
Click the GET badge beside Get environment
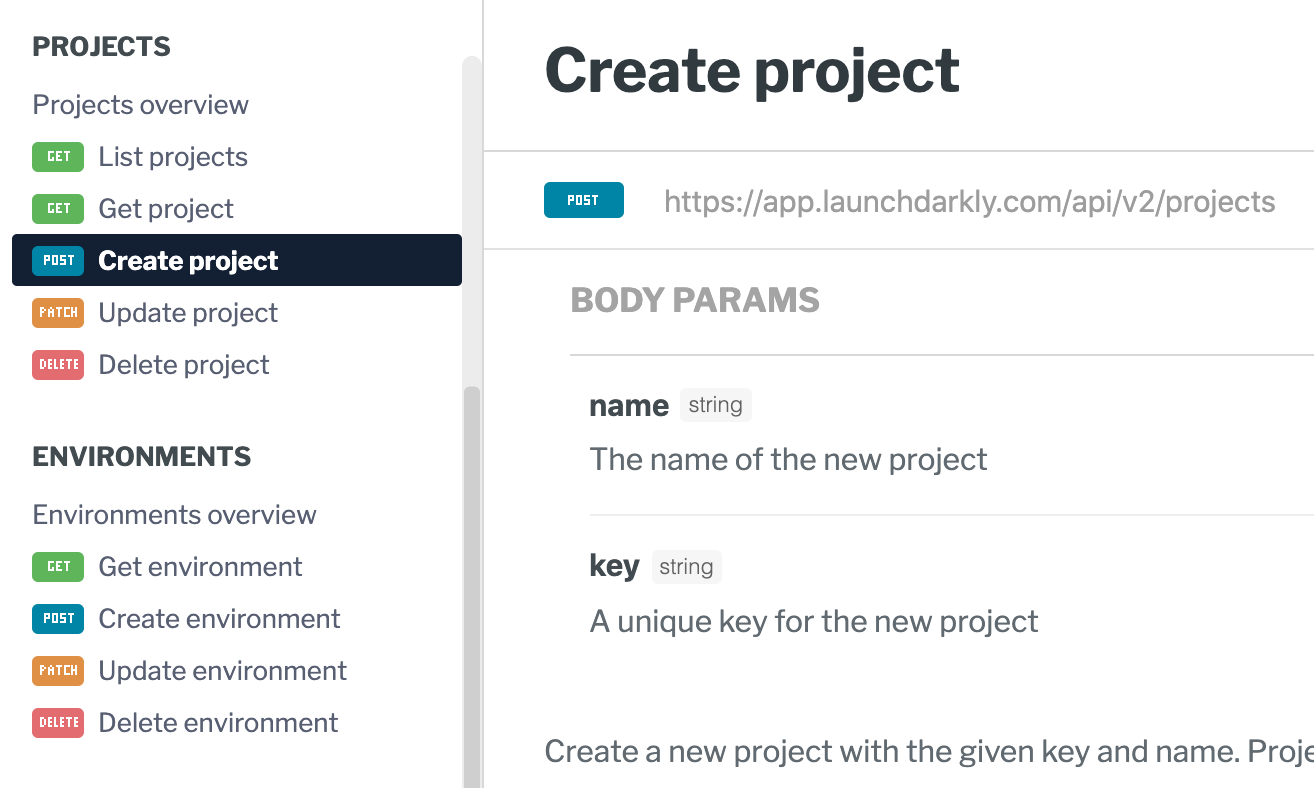58,567
